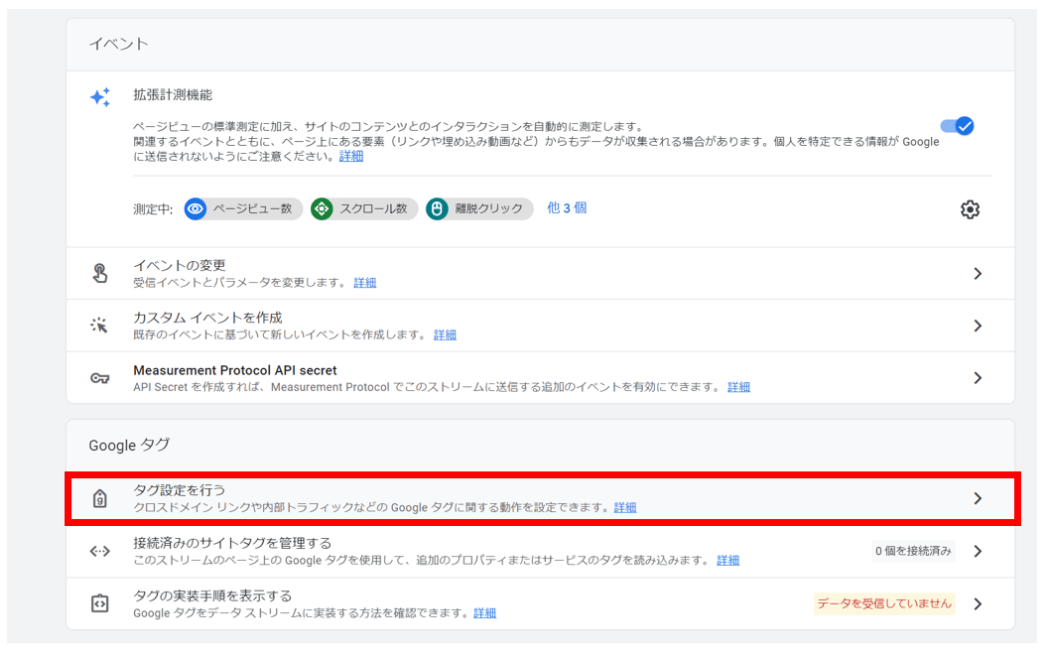Open 詳細 link in 接続済みのサイトタグ row

point(728,561)
